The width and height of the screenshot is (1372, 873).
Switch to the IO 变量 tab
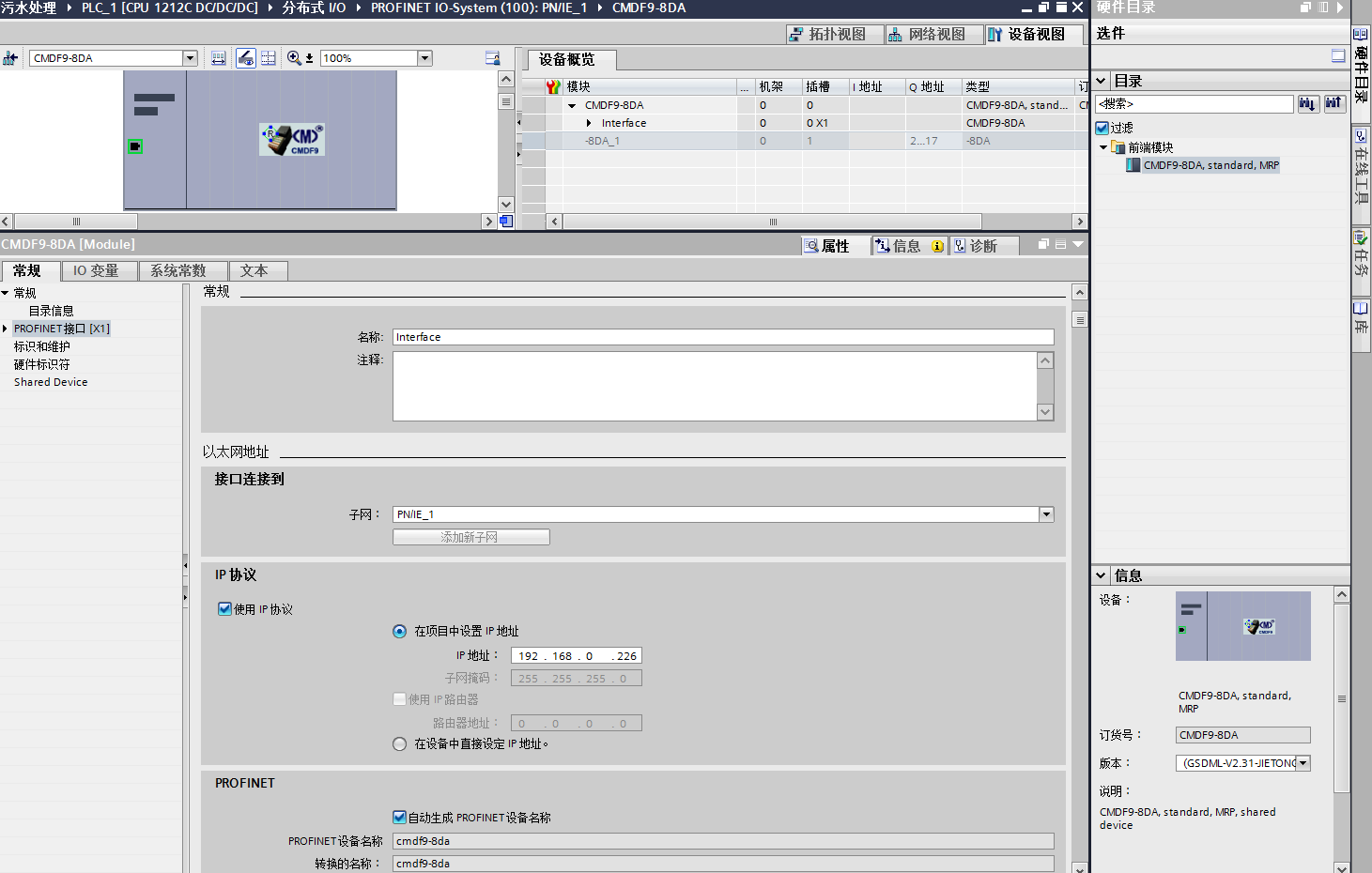point(96,271)
